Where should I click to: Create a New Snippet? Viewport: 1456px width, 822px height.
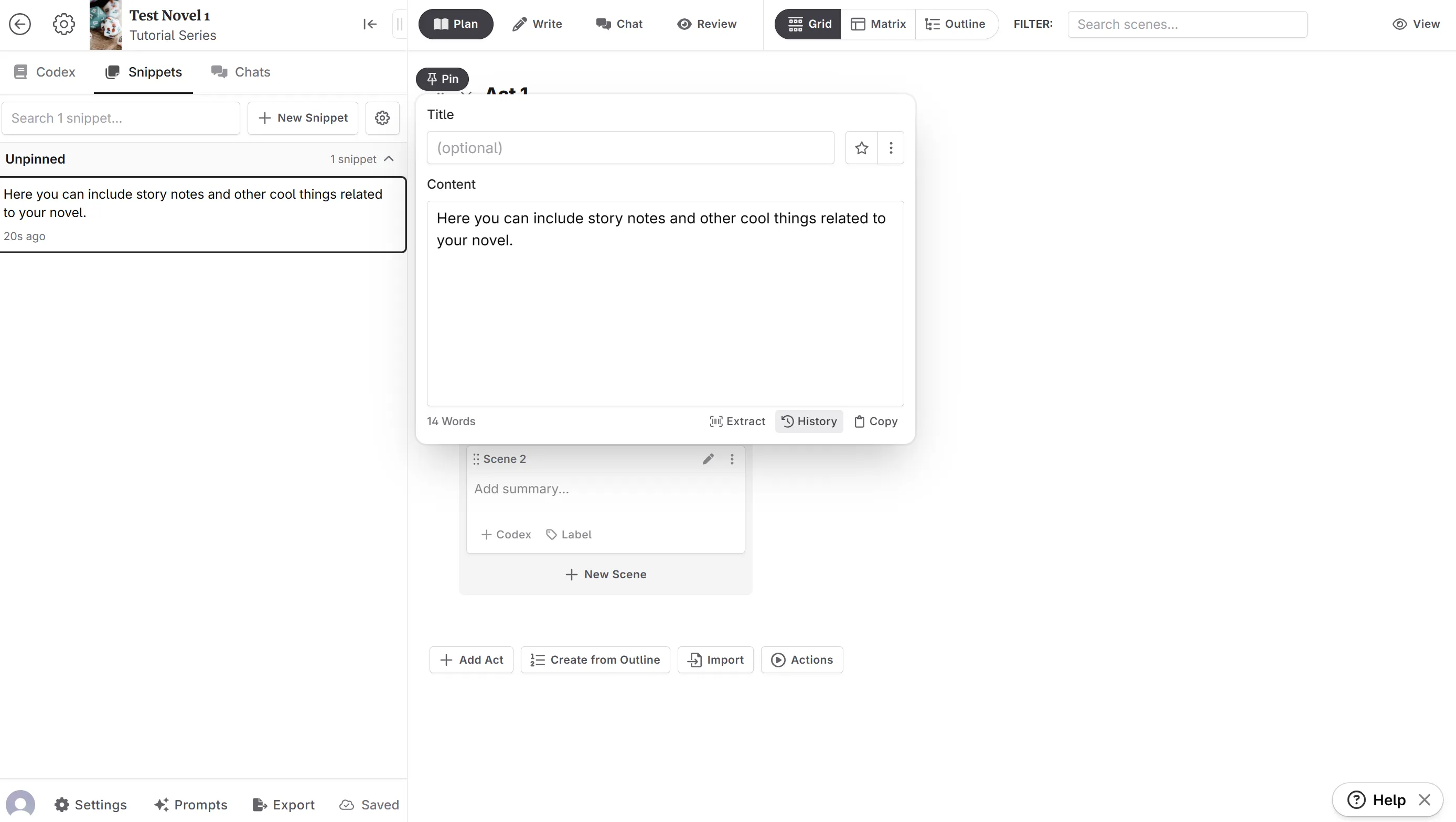303,117
